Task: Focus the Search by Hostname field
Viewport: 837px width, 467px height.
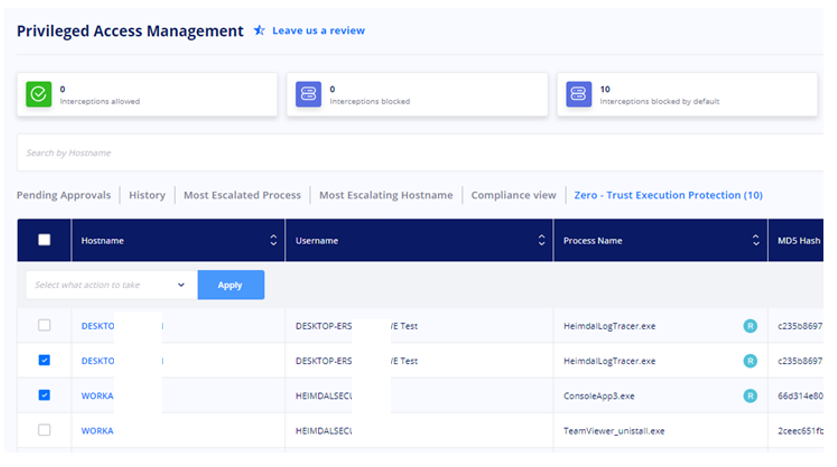Action: tap(420, 153)
